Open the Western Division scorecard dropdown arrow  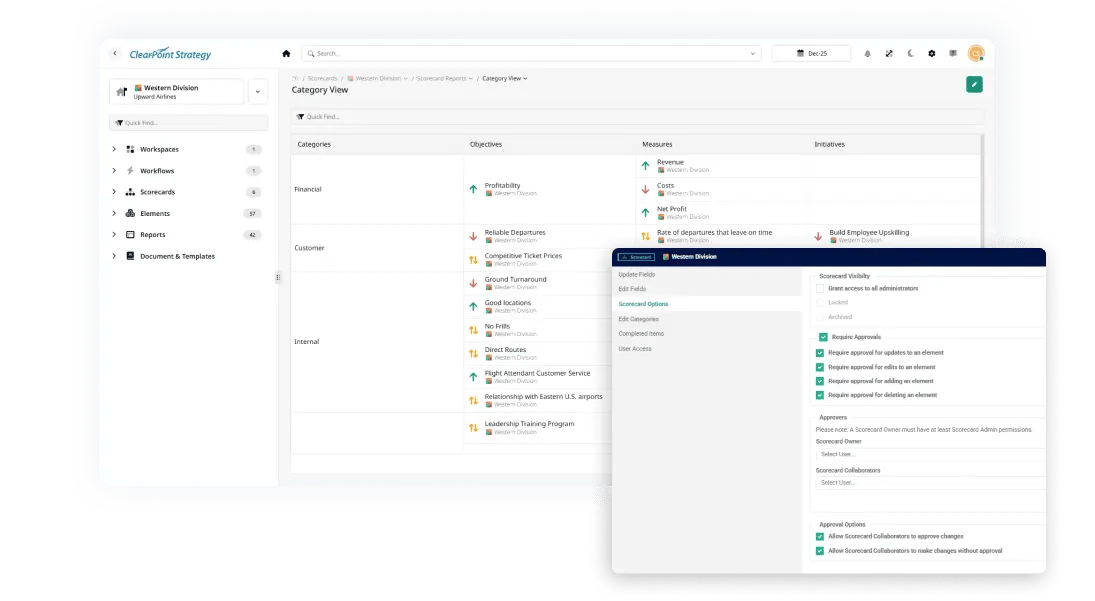click(x=258, y=91)
